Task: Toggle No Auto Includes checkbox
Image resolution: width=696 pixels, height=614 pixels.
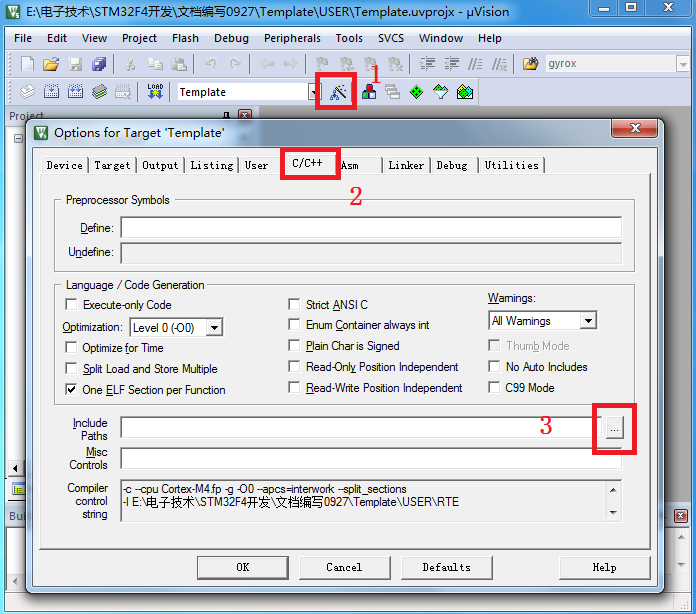Action: 494,366
